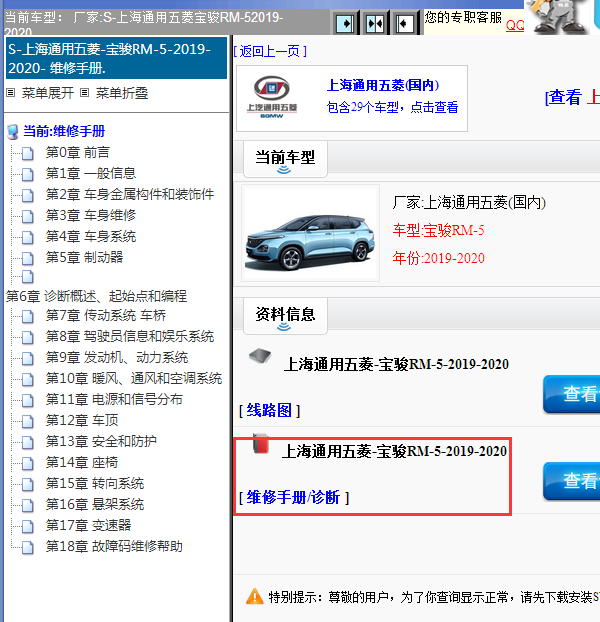
Task: Click the page icon for 第3章 车身维修
Action: pos(27,216)
